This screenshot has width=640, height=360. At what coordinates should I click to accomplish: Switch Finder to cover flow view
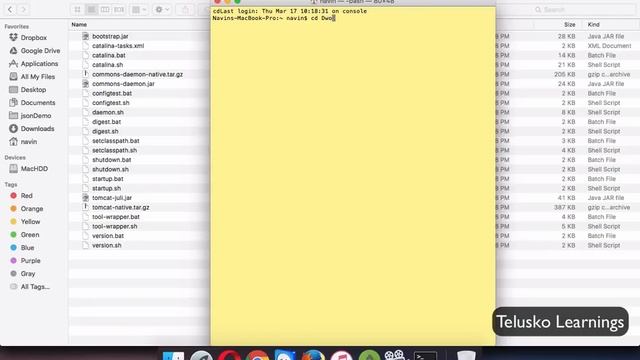119,9
